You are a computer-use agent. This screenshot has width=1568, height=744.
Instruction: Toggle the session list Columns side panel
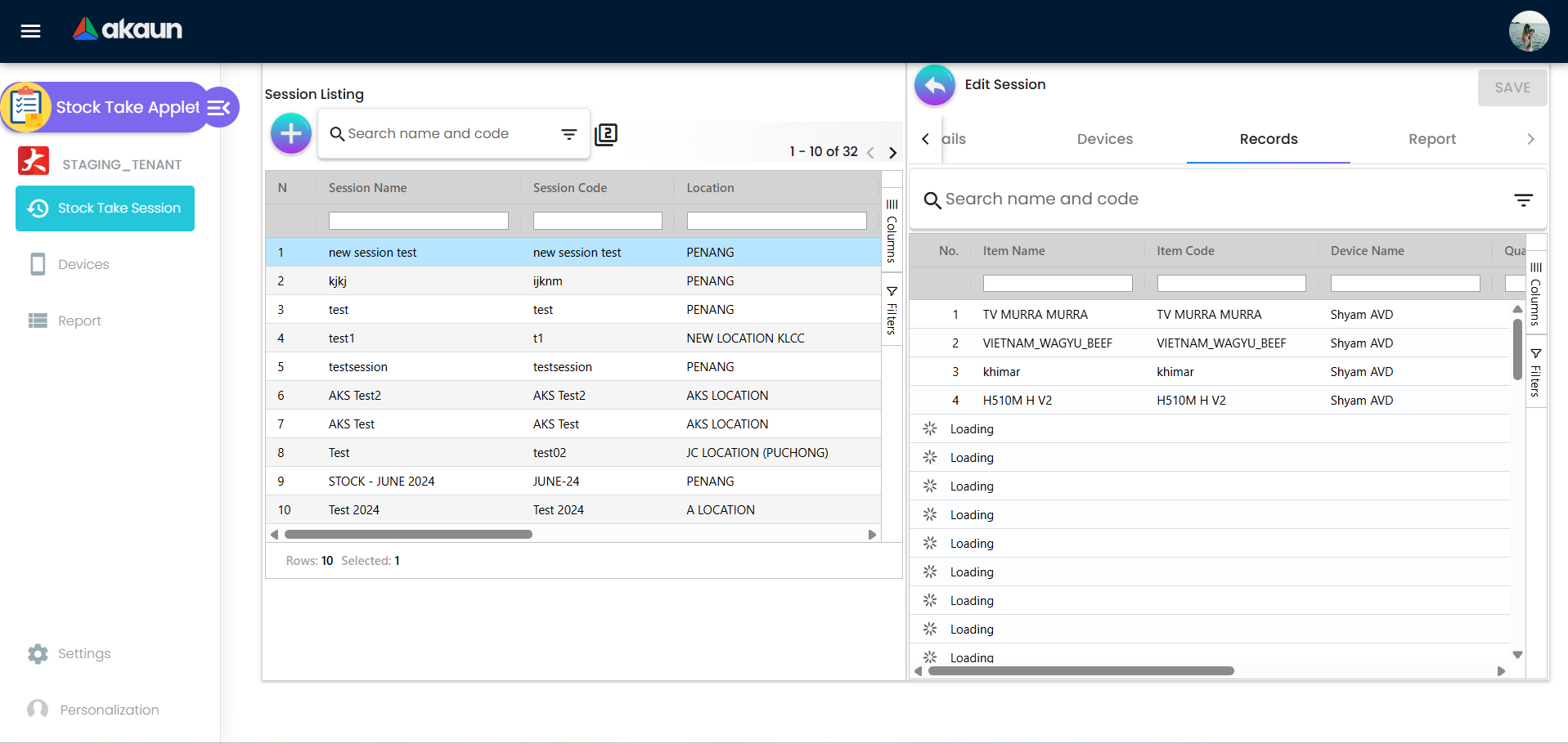pyautogui.click(x=892, y=231)
